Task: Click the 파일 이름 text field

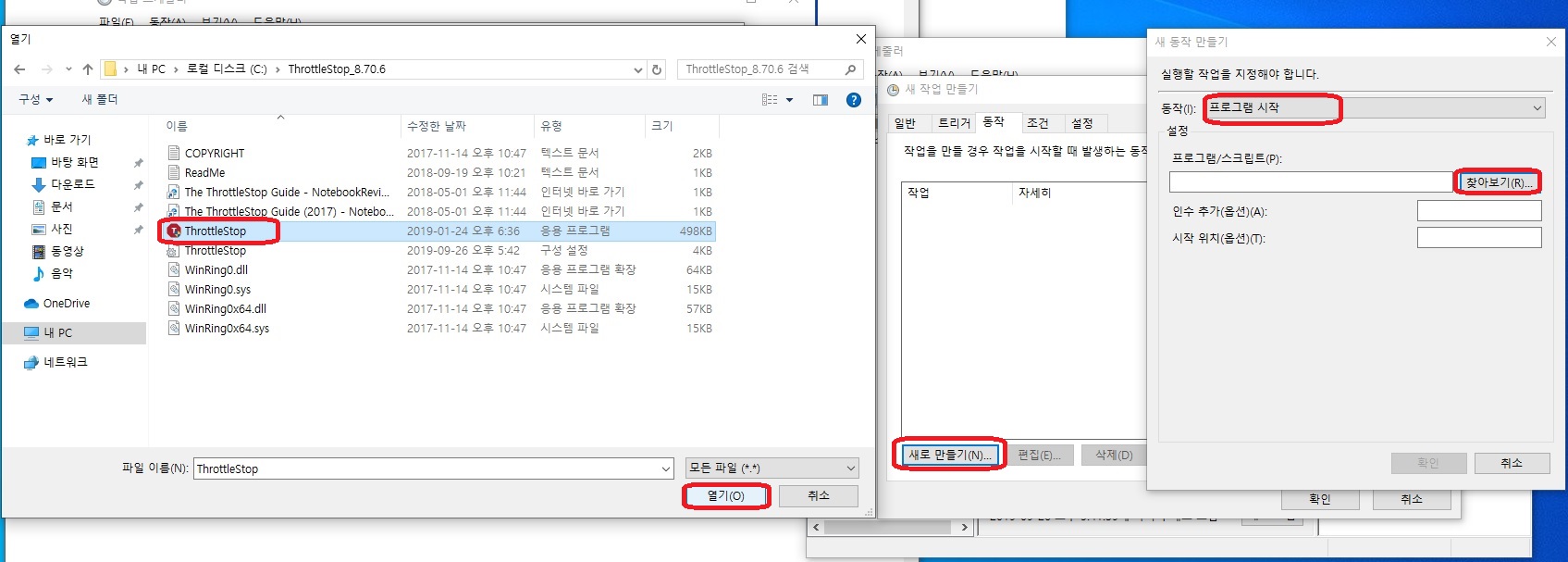Action: (x=426, y=469)
